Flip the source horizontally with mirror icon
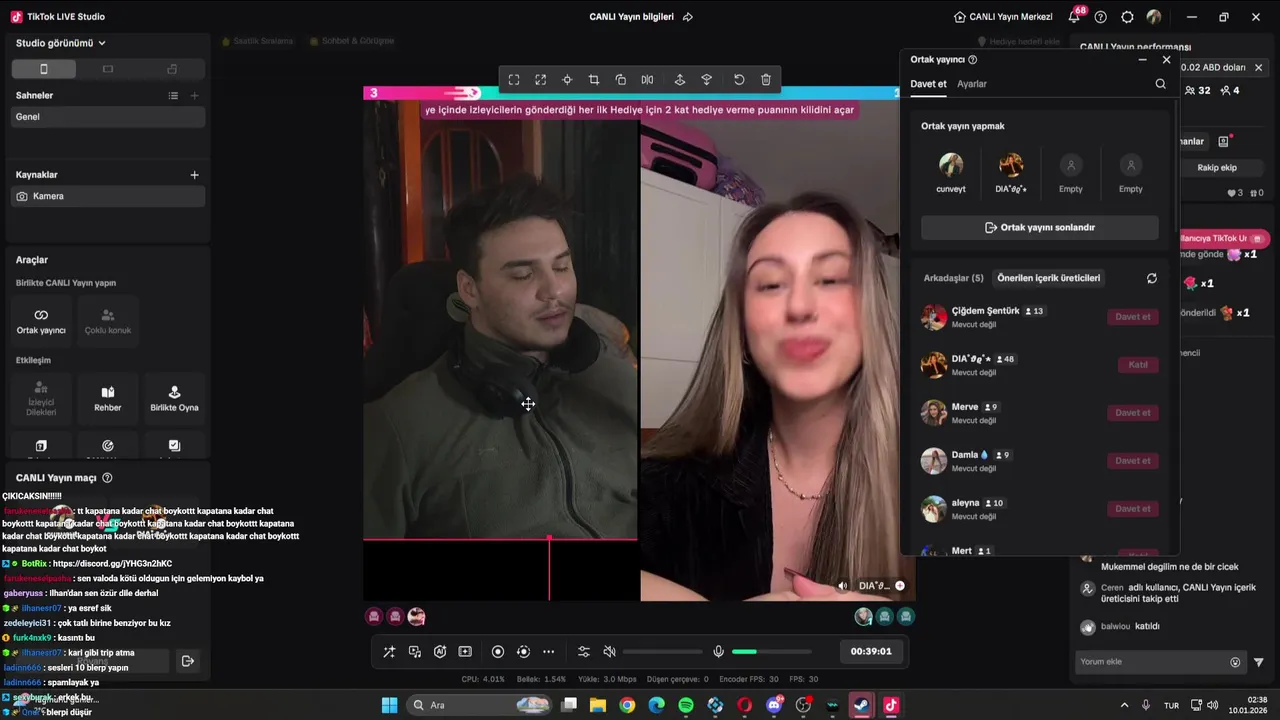 point(647,80)
